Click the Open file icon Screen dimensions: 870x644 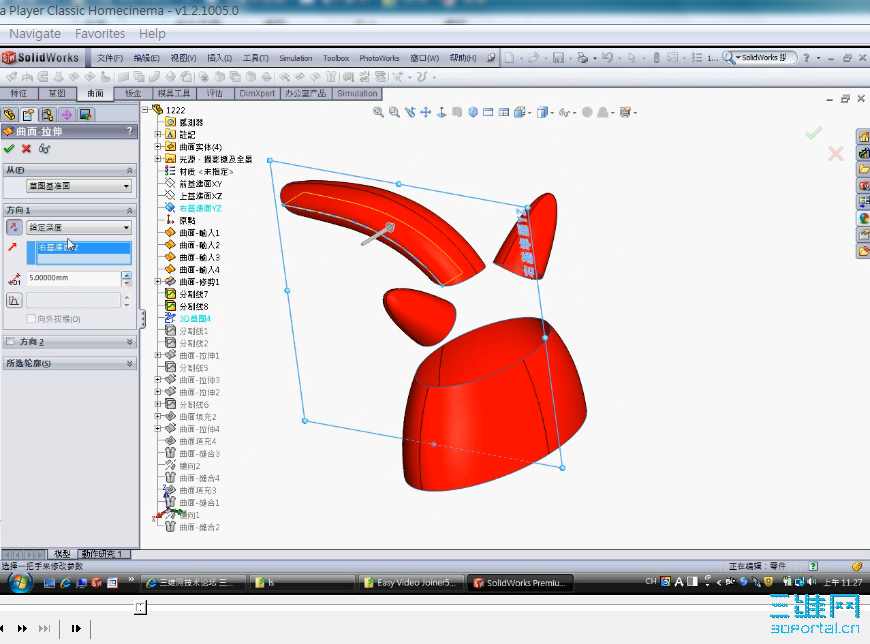(x=534, y=58)
